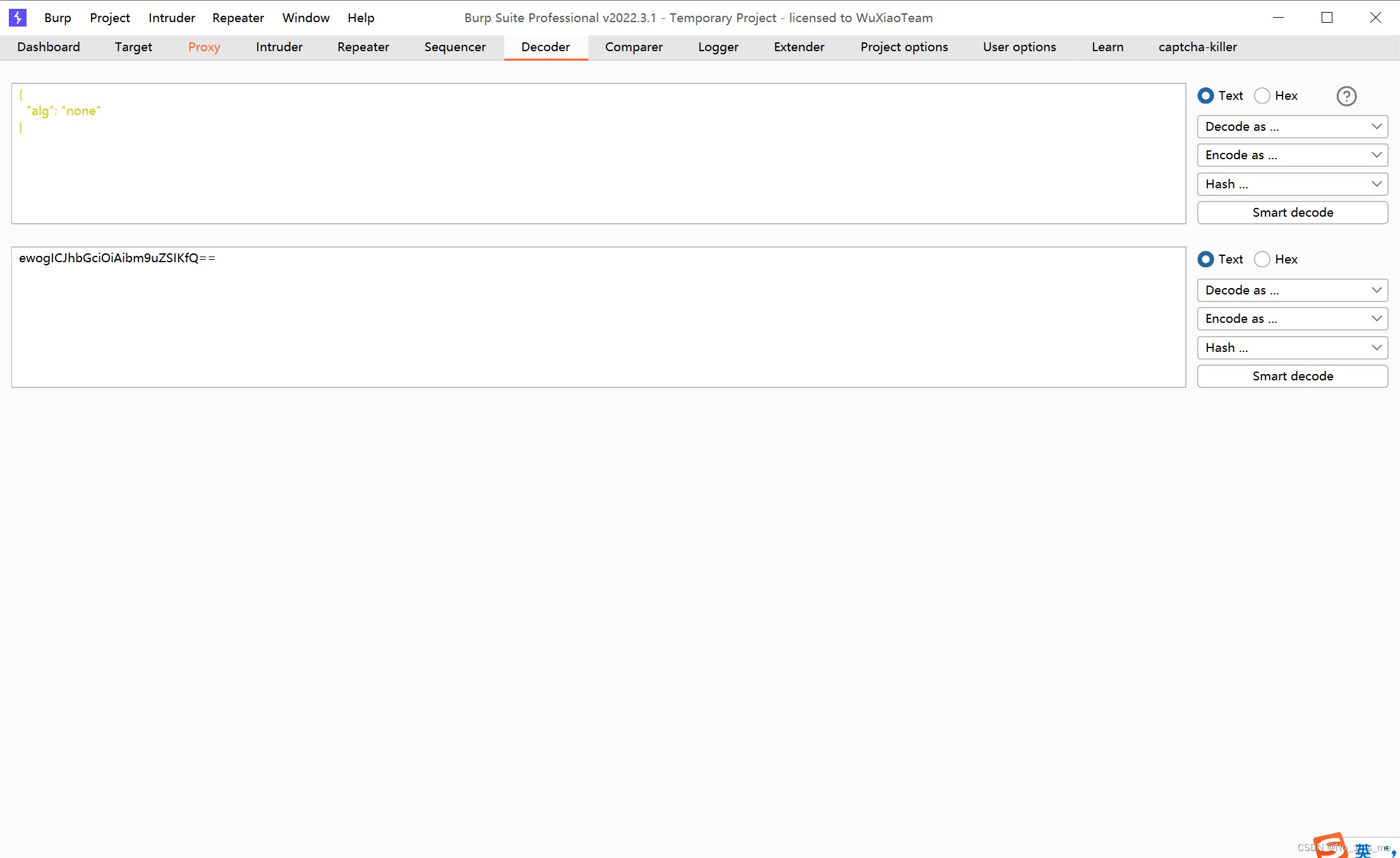Click inside the Base64 encoded text area
The height and width of the screenshot is (858, 1400).
tap(598, 316)
